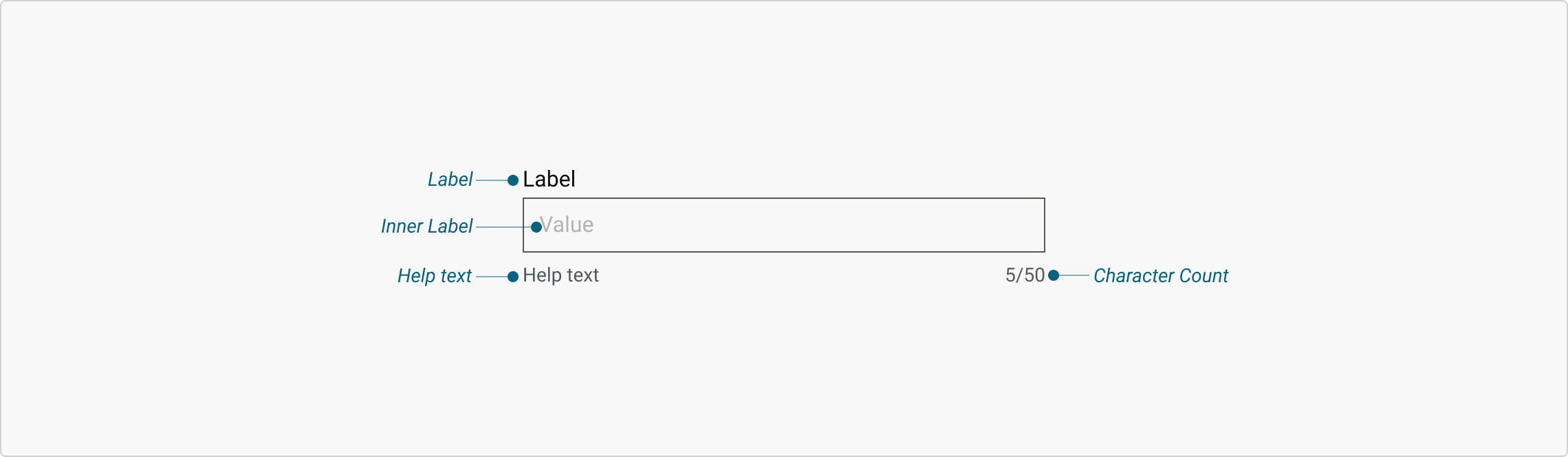Screen dimensions: 1568x457
Task: Click the connector line from Label annotation
Action: 492,180
